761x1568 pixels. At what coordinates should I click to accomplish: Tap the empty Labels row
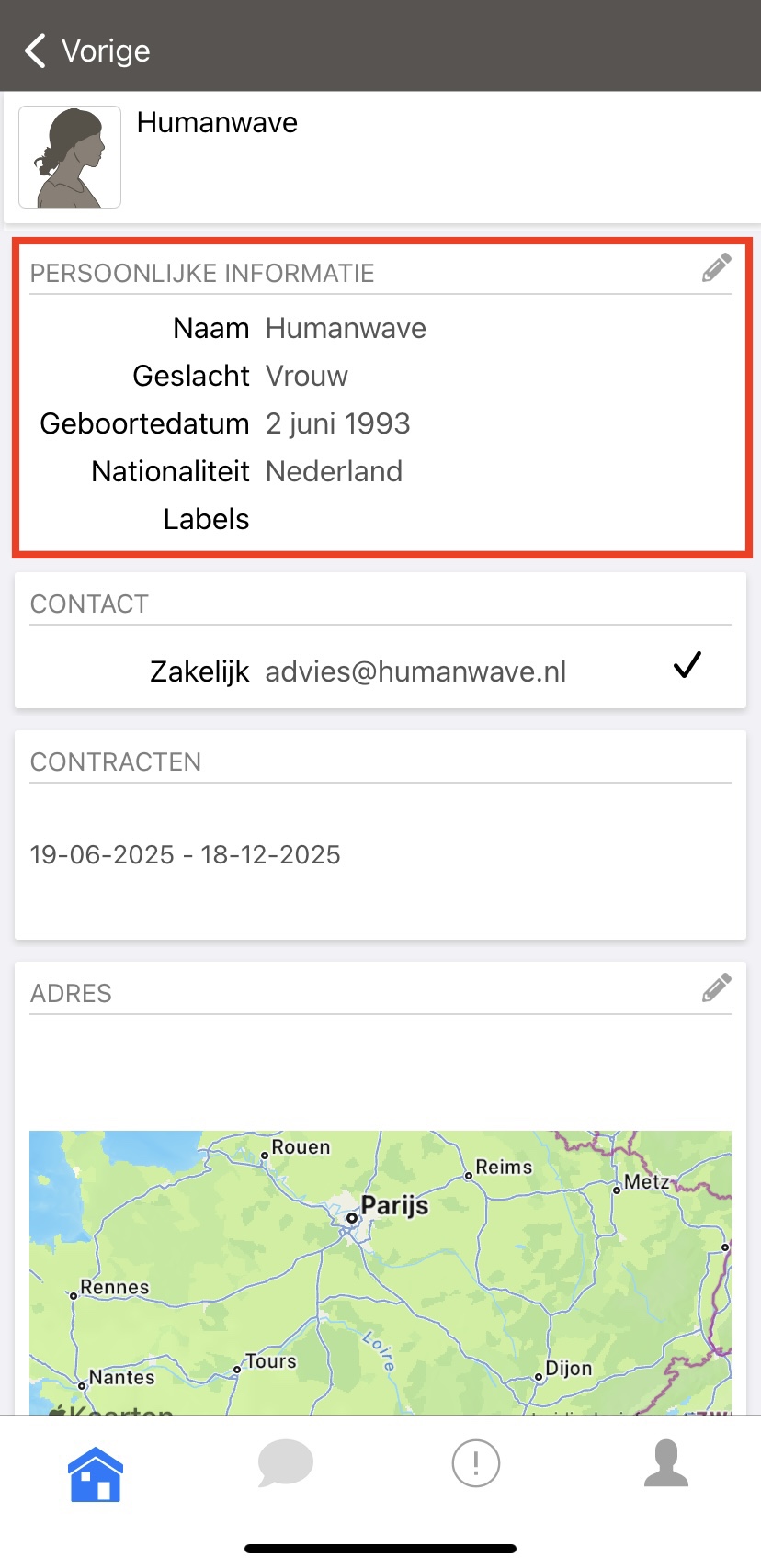[380, 519]
